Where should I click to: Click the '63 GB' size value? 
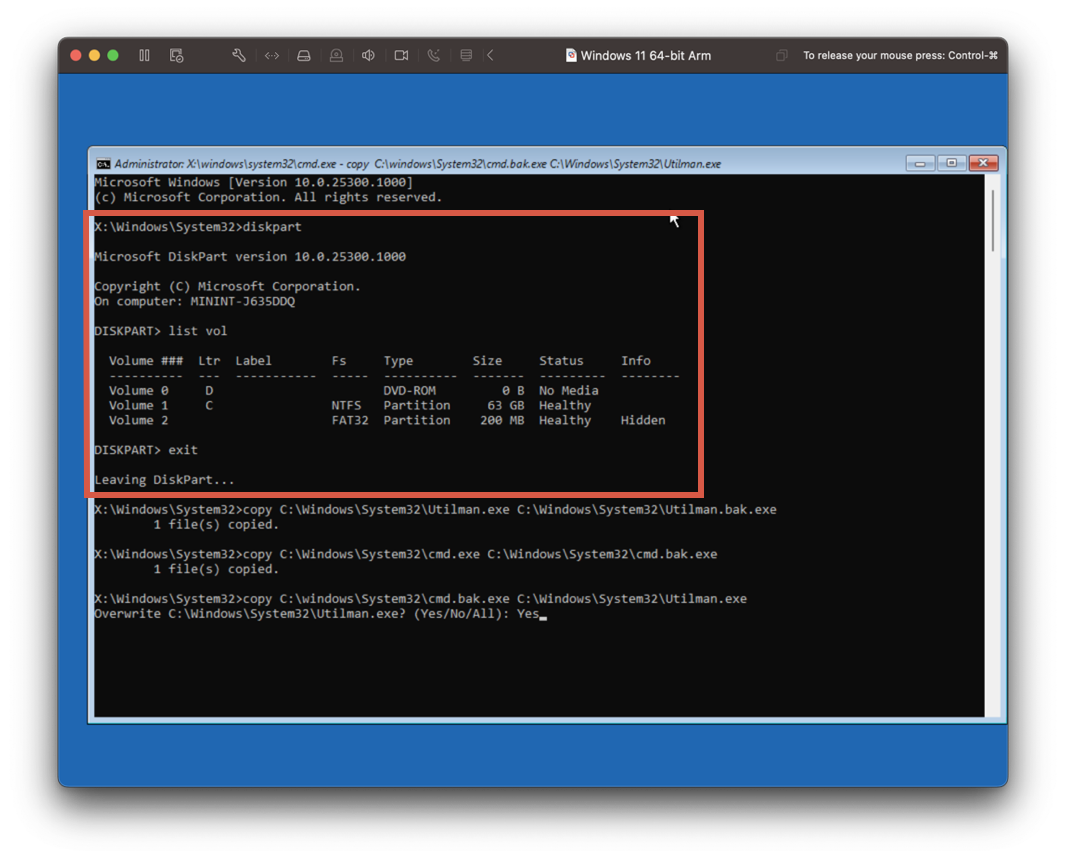coord(506,406)
